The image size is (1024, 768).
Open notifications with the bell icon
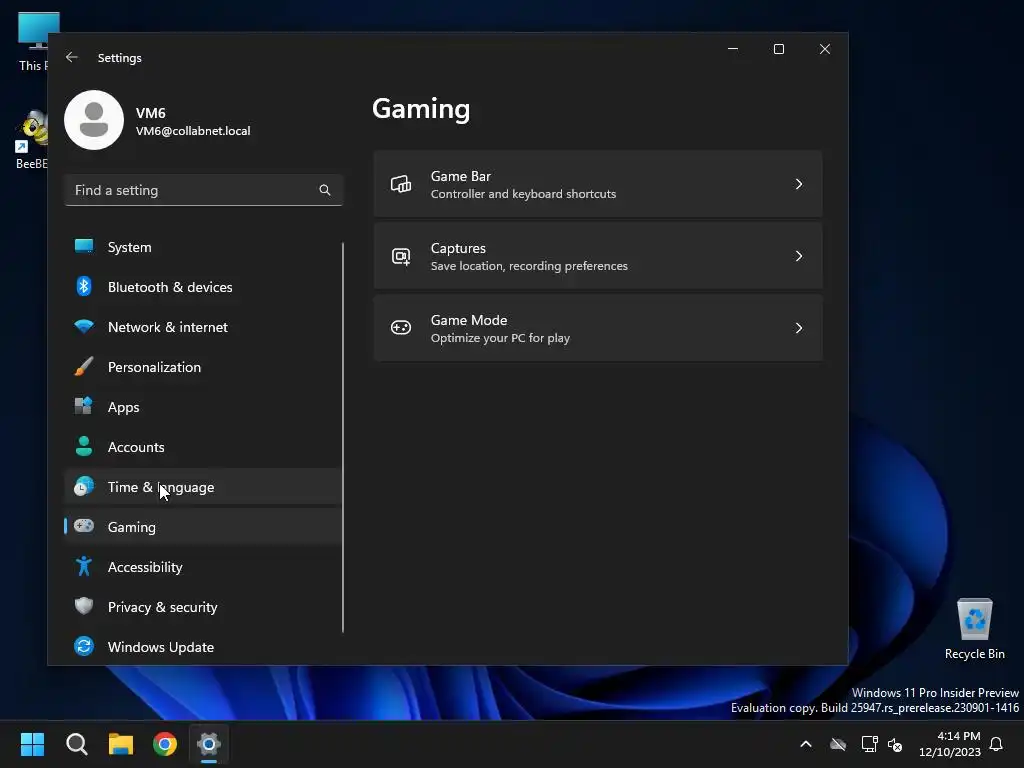click(996, 744)
